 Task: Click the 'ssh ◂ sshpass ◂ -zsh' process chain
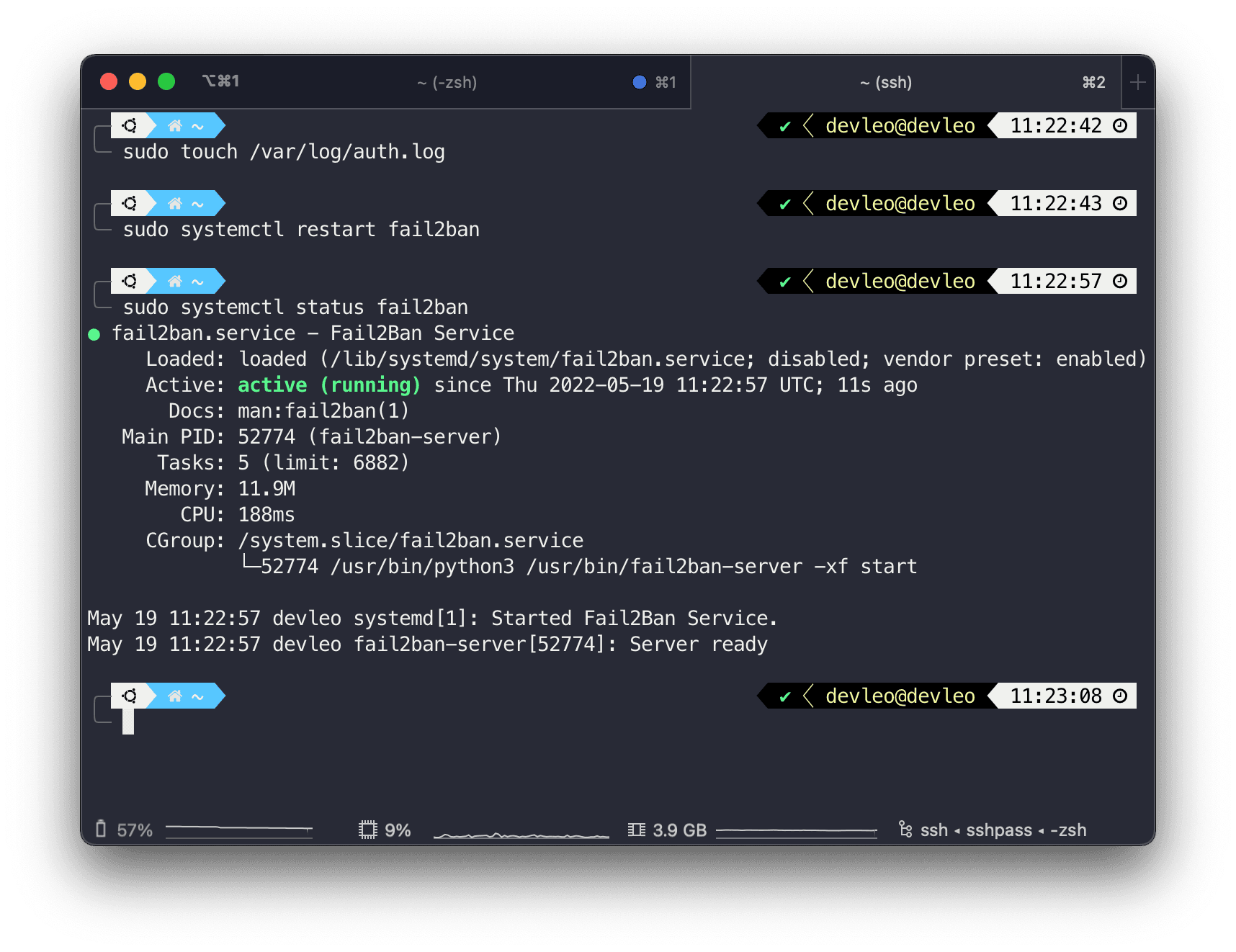coord(1003,830)
